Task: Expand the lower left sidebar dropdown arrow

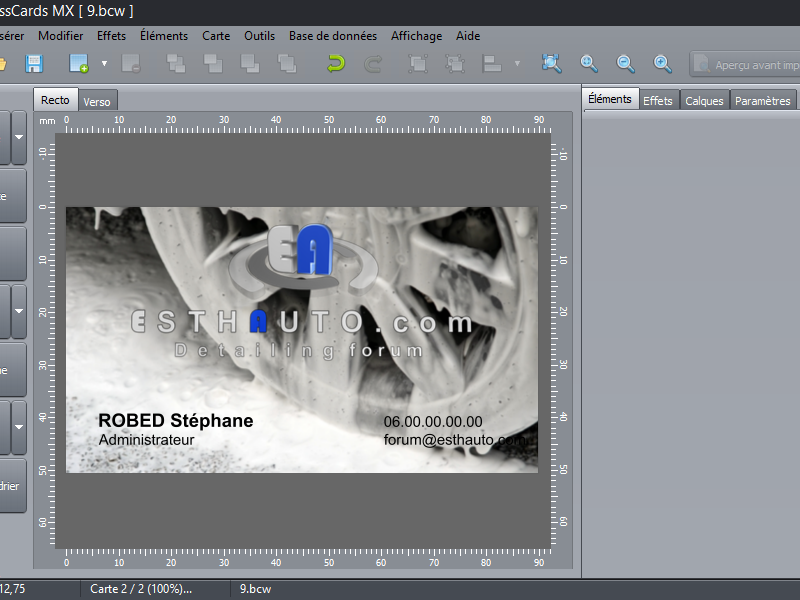Action: click(x=19, y=427)
